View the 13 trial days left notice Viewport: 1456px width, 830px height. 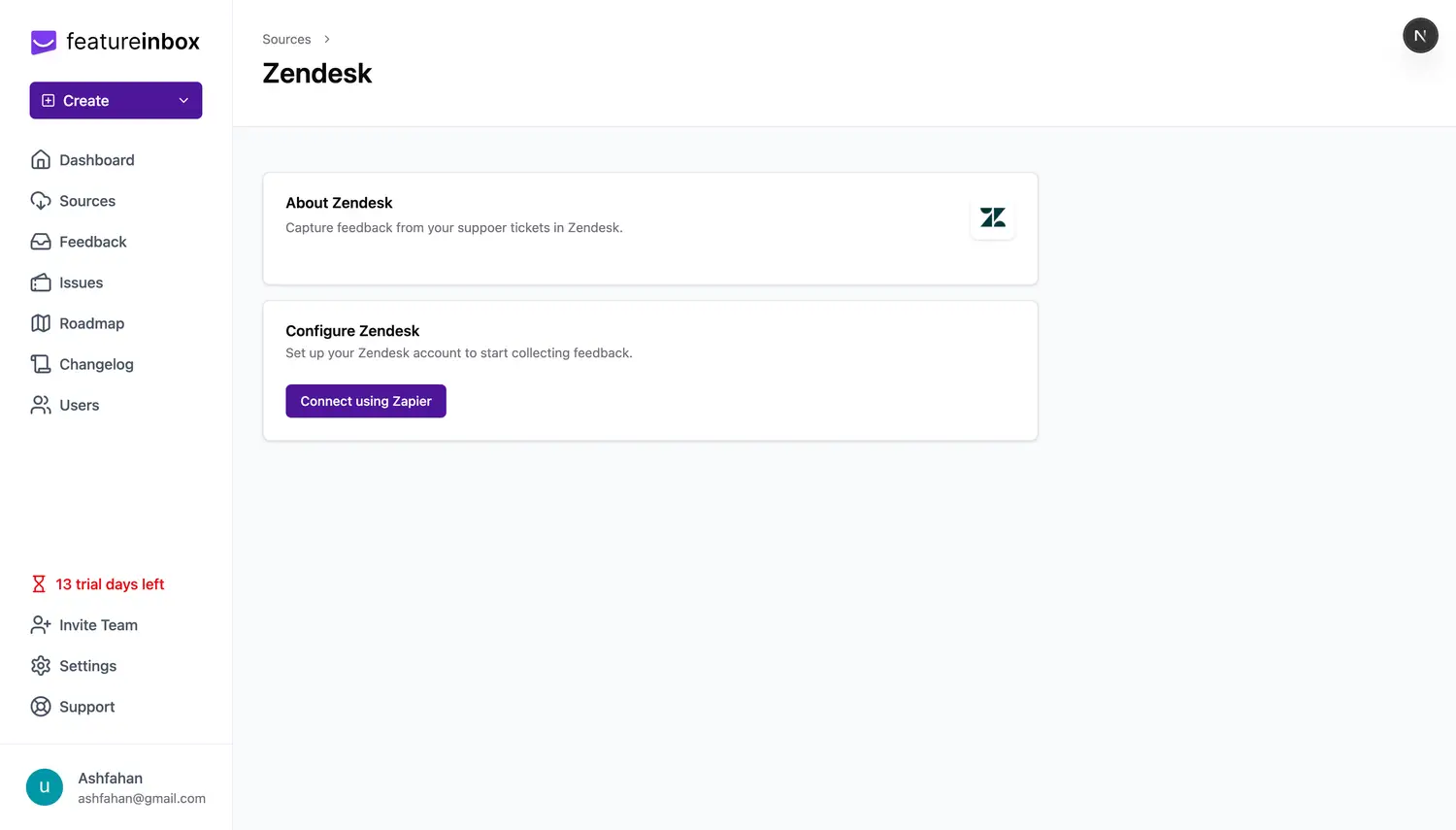click(x=110, y=584)
